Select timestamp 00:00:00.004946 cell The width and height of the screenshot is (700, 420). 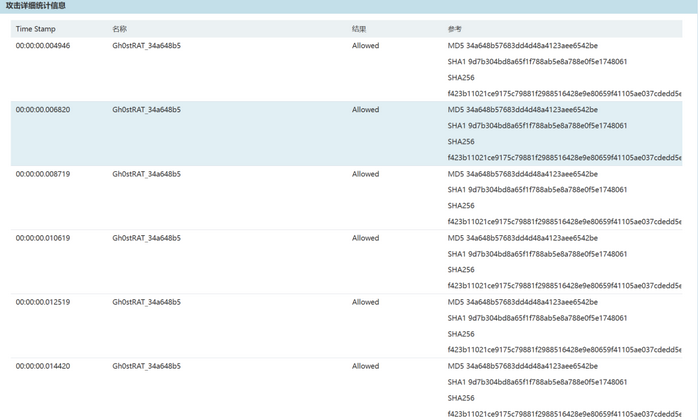[43, 46]
